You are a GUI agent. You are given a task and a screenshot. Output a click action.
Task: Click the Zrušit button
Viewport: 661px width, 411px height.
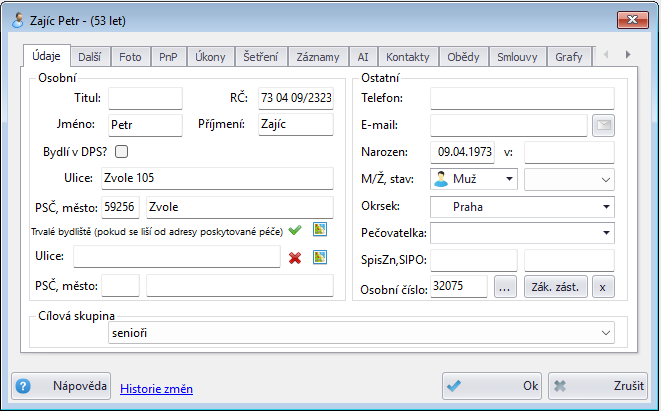point(598,386)
